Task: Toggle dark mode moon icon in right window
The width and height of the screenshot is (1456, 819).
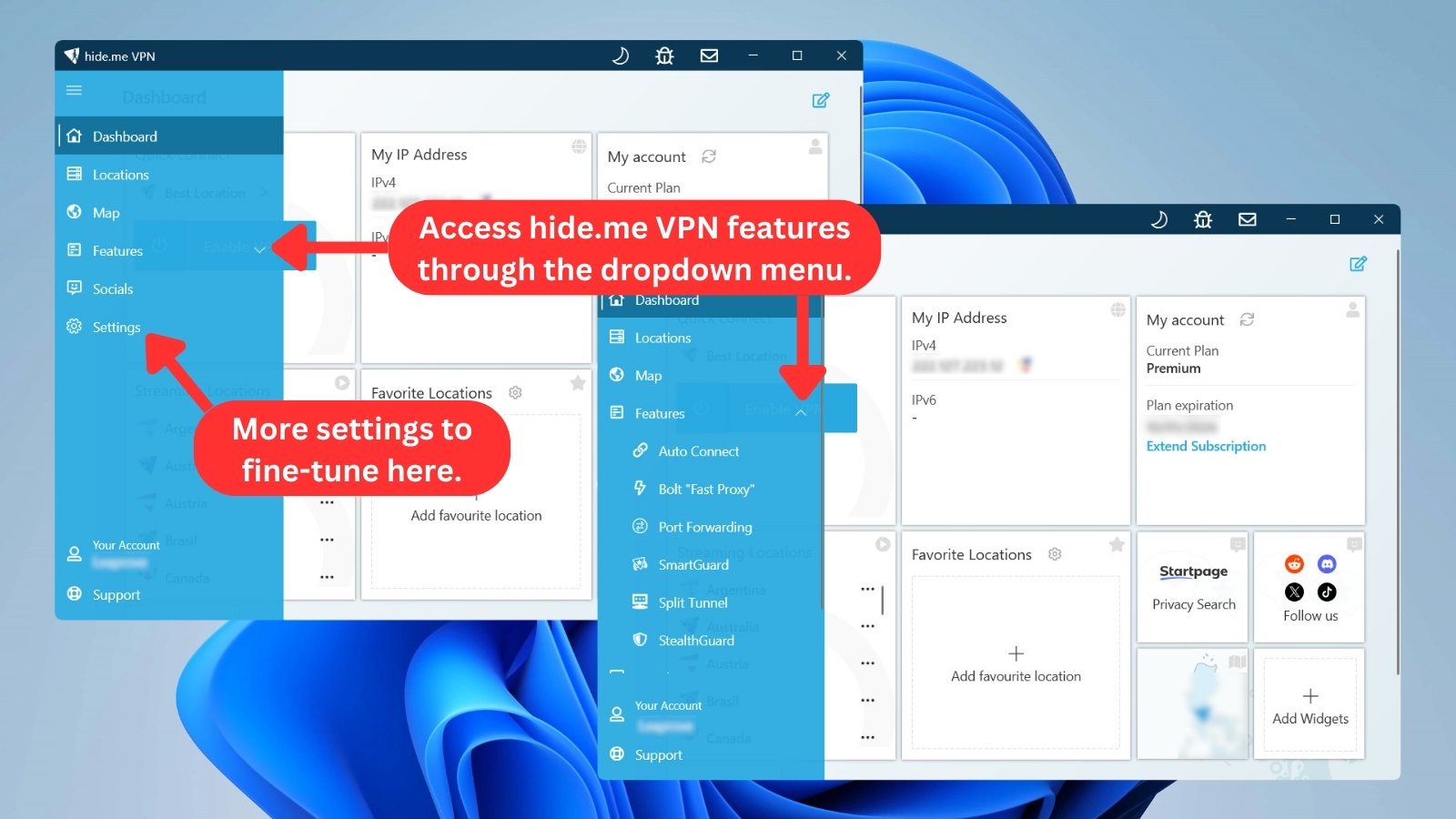Action: (x=1159, y=219)
